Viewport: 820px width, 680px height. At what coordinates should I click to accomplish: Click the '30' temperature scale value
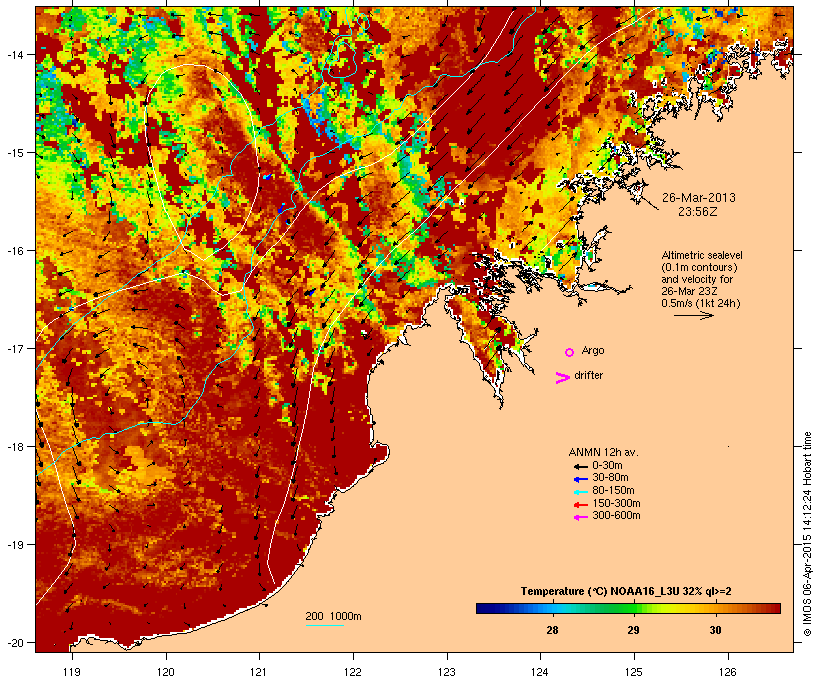click(x=715, y=630)
